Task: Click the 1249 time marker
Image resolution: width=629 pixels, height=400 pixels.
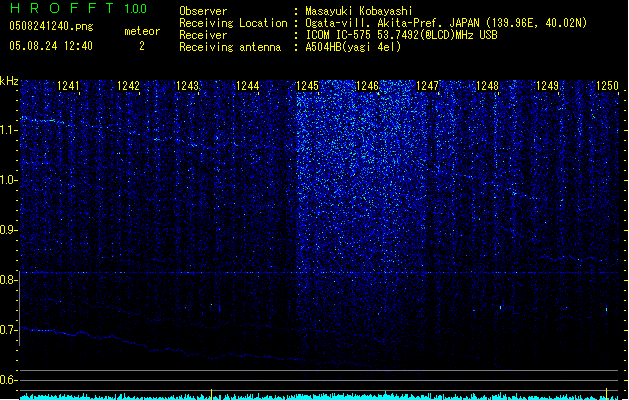Action: 548,85
